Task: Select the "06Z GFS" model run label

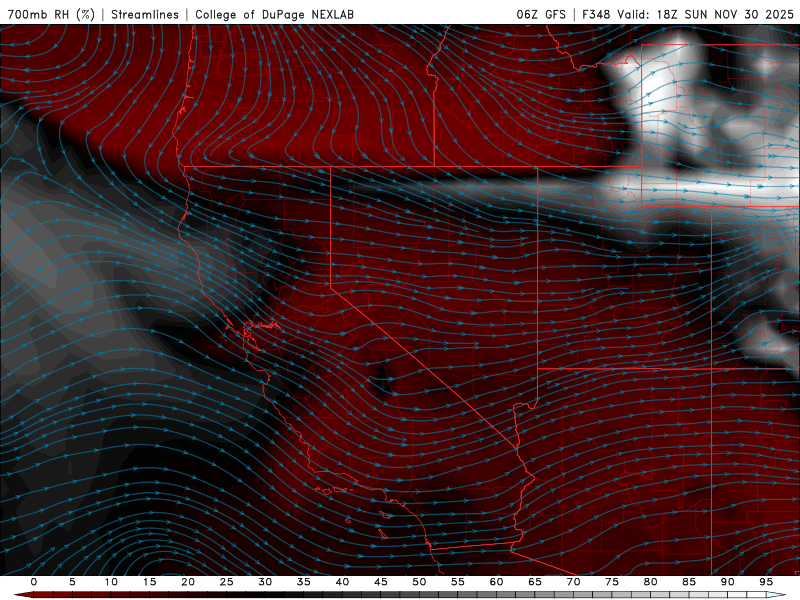Action: 541,14
